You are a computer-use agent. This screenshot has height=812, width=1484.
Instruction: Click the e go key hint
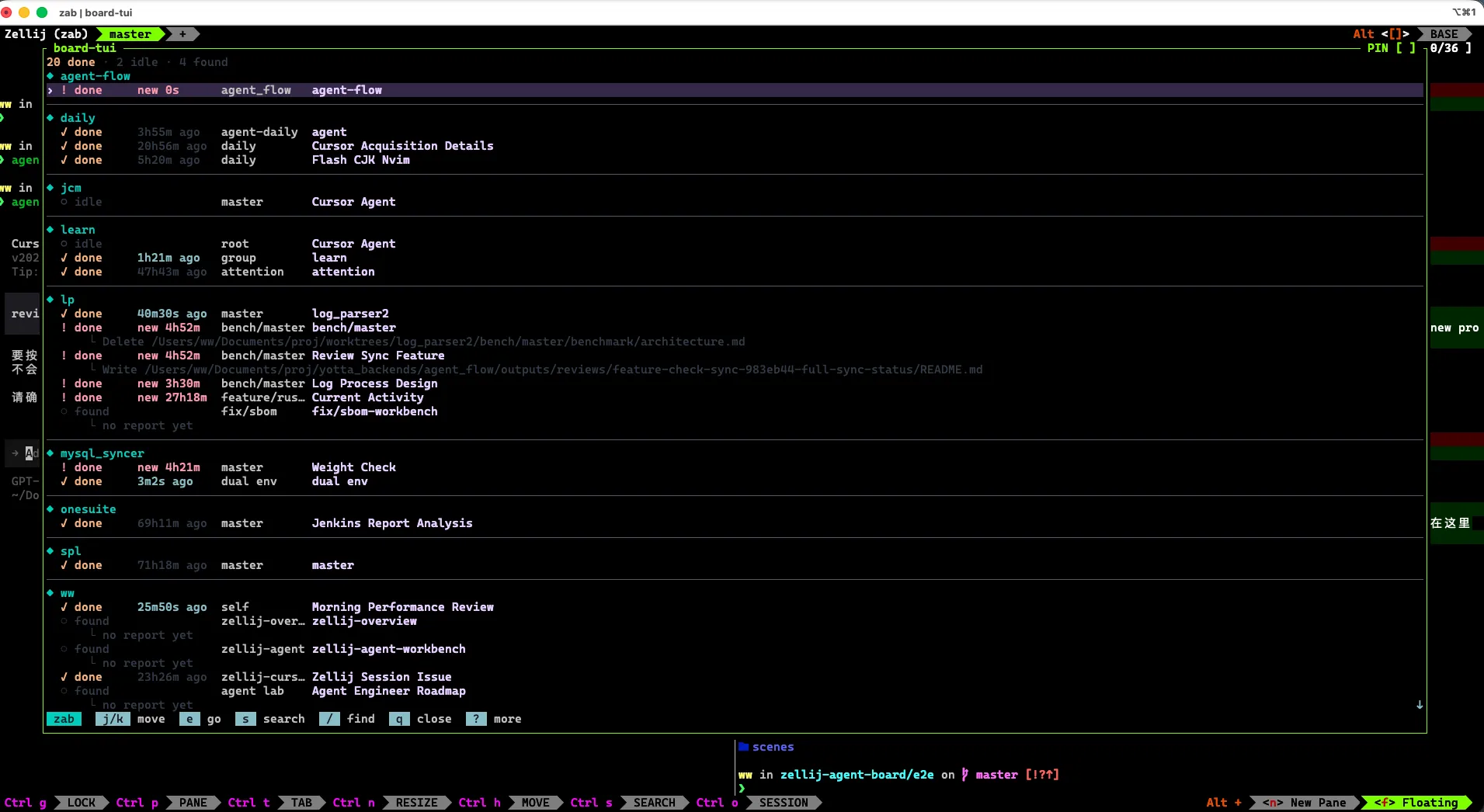(200, 719)
